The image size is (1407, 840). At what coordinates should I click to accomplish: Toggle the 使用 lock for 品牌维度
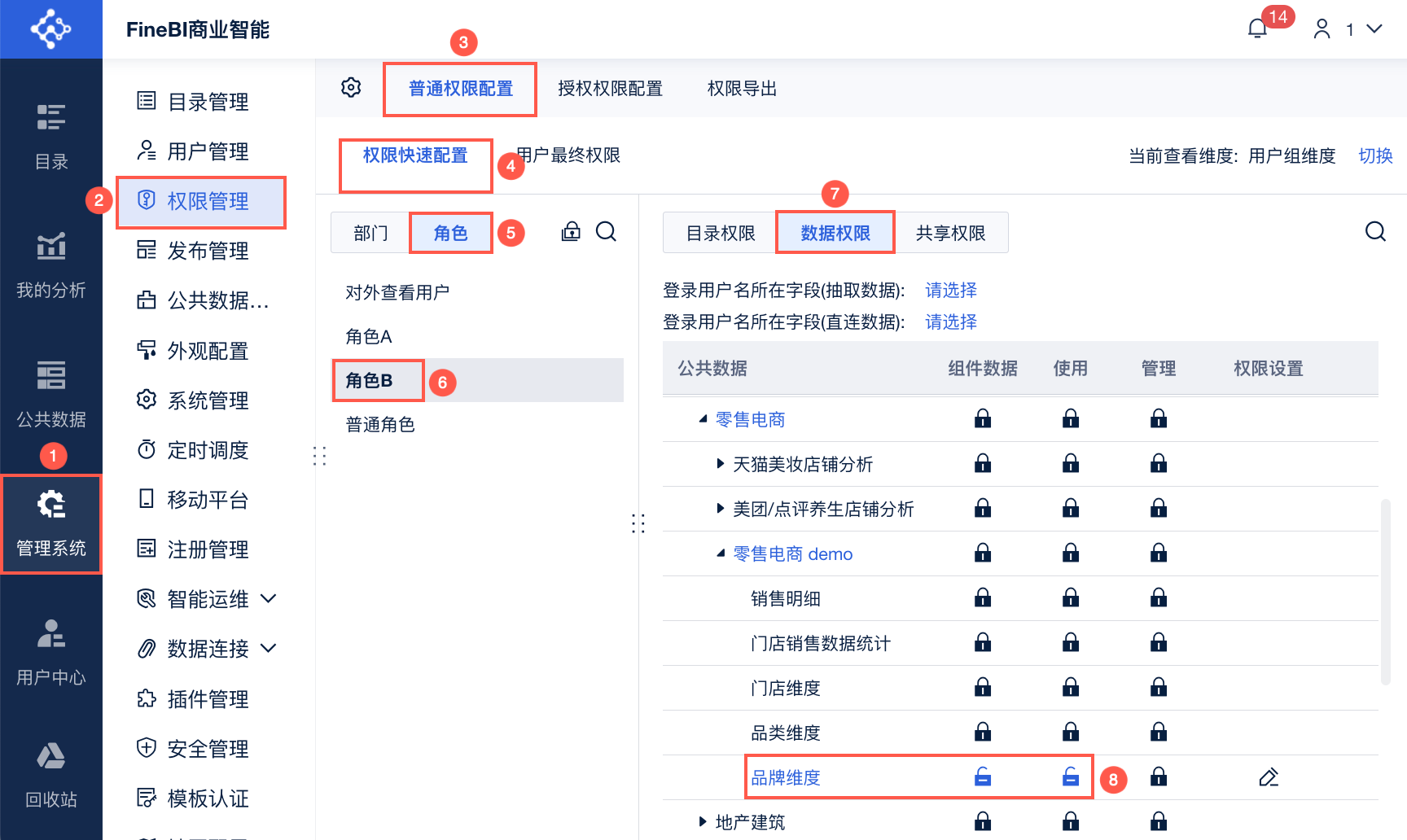click(x=1071, y=777)
